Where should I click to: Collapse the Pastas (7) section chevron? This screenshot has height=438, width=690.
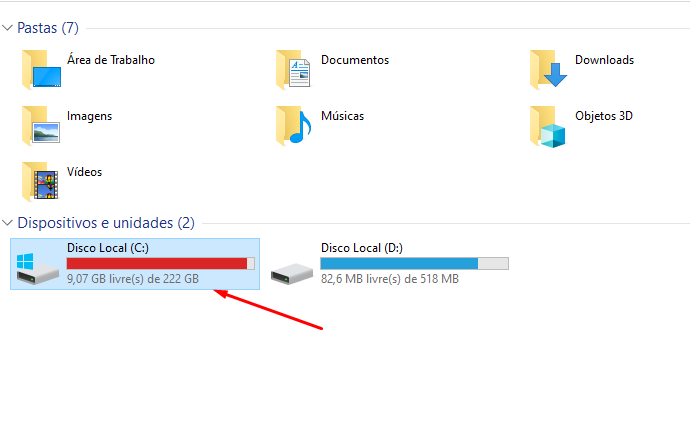click(7, 28)
